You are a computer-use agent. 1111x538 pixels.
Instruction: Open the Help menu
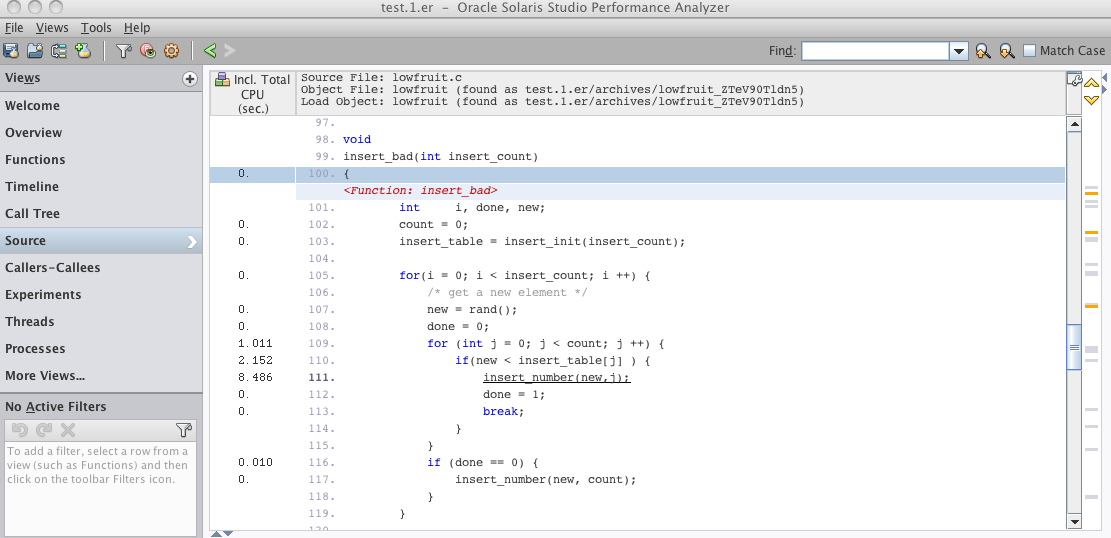137,28
